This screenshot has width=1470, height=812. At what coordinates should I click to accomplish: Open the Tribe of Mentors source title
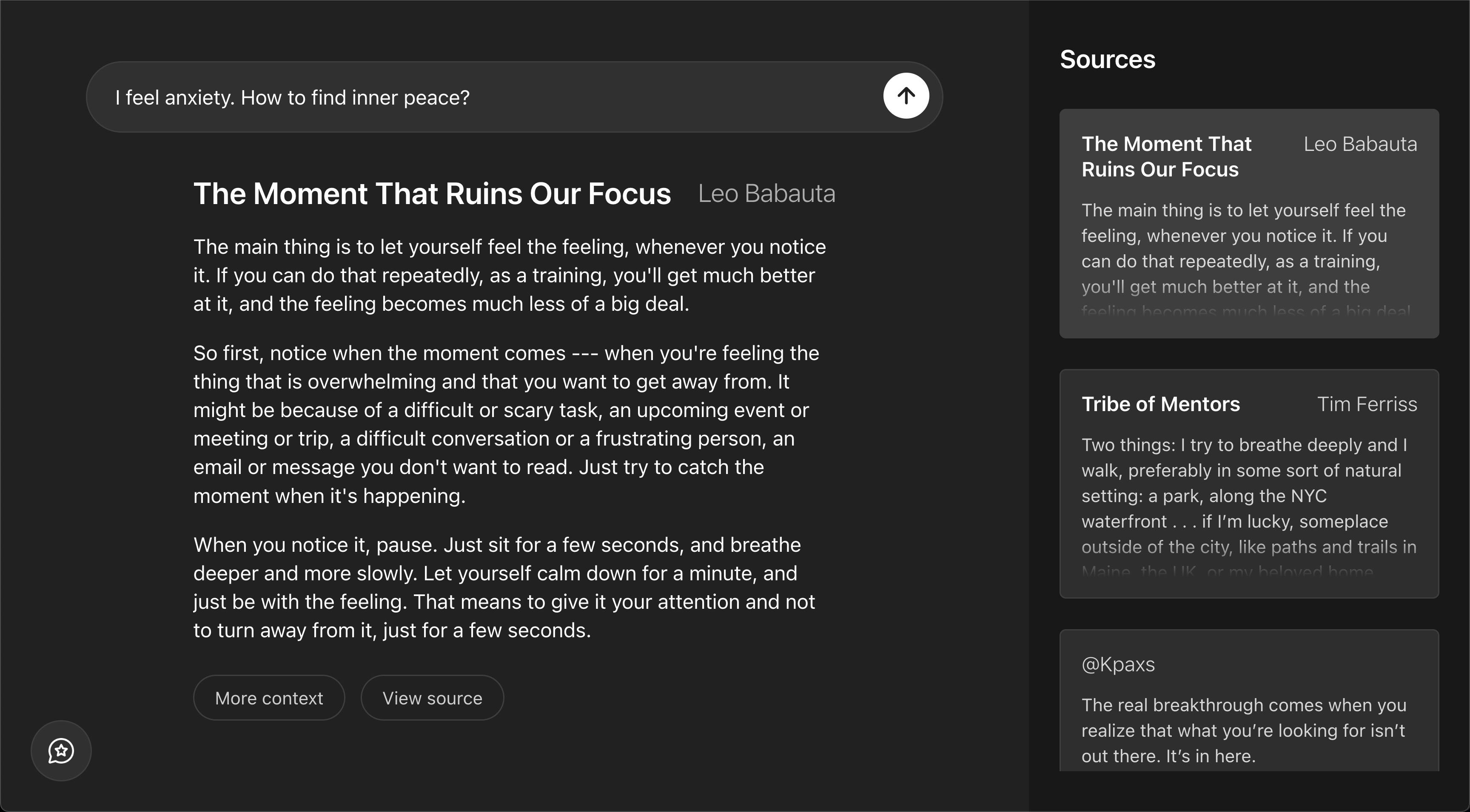pos(1160,404)
